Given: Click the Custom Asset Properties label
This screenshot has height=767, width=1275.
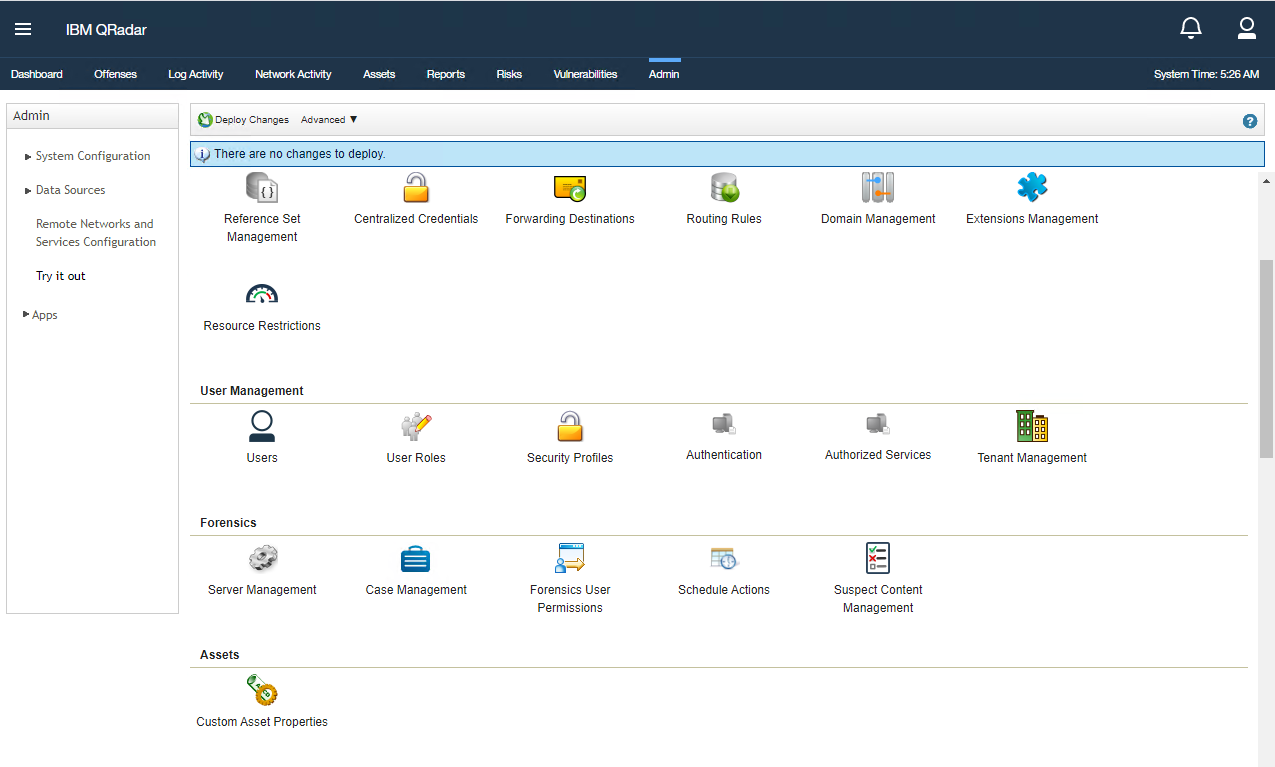Looking at the screenshot, I should point(262,722).
